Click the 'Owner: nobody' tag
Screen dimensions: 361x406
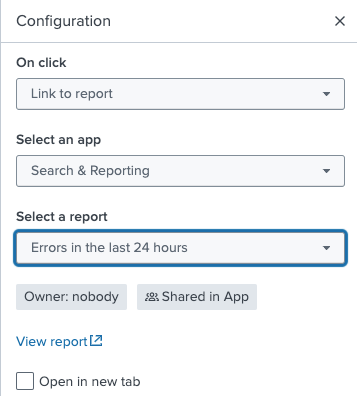71,297
